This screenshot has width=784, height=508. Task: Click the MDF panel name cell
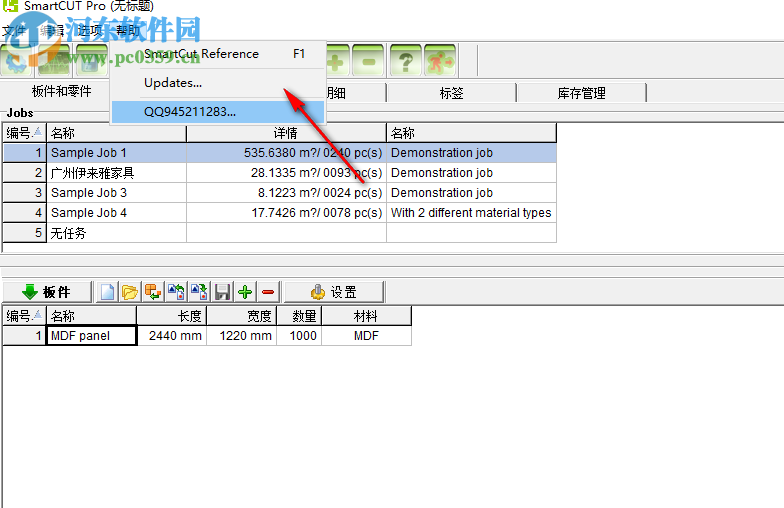(x=92, y=336)
